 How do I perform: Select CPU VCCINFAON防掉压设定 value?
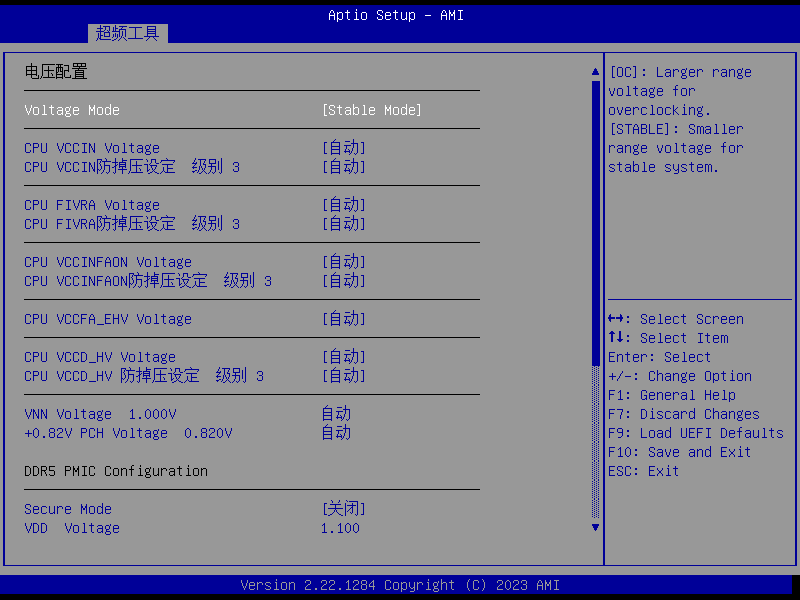click(343, 281)
